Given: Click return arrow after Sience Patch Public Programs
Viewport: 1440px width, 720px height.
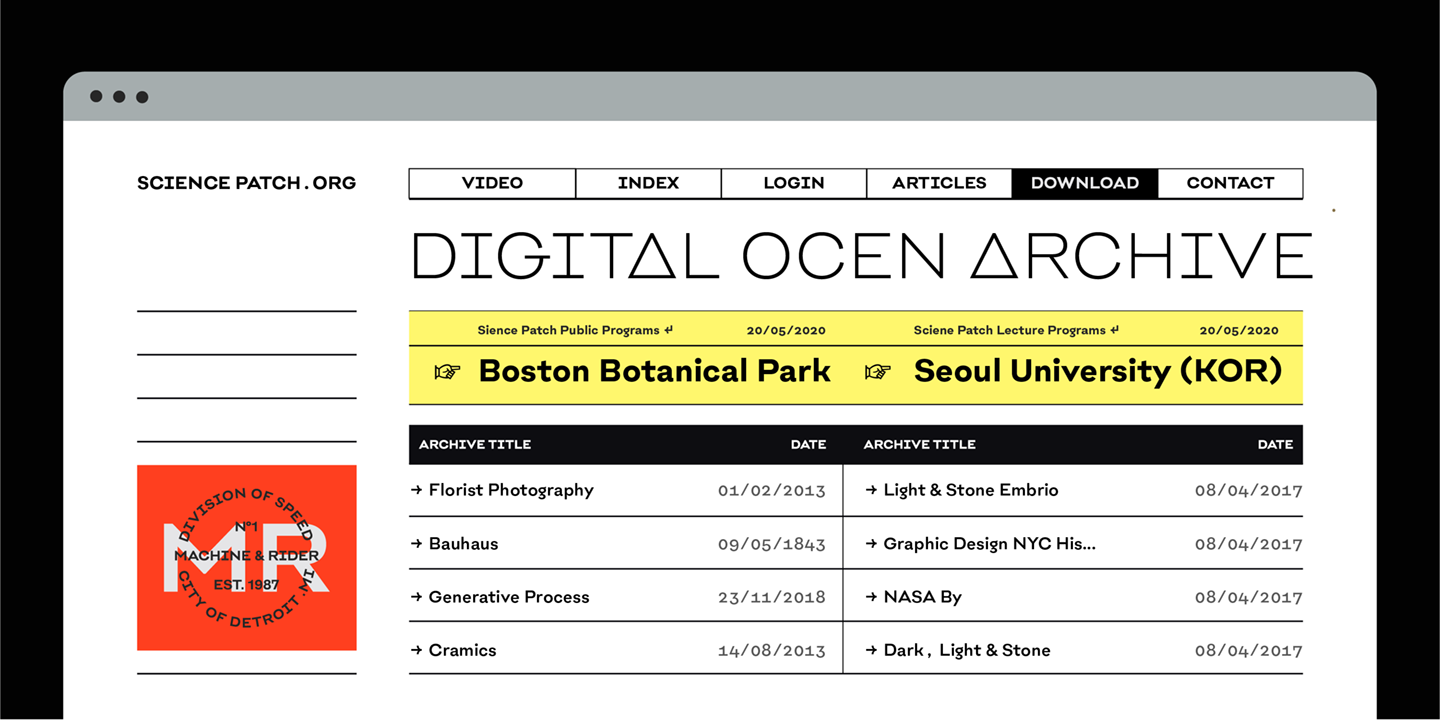Looking at the screenshot, I should [x=668, y=330].
